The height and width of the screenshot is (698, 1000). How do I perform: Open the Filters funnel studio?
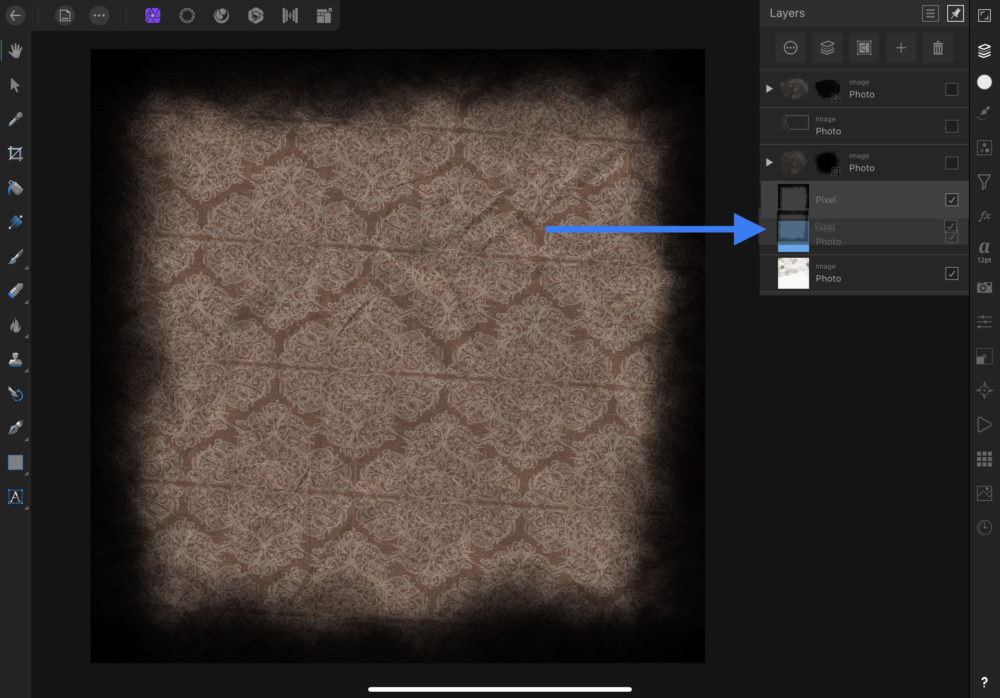[x=984, y=182]
